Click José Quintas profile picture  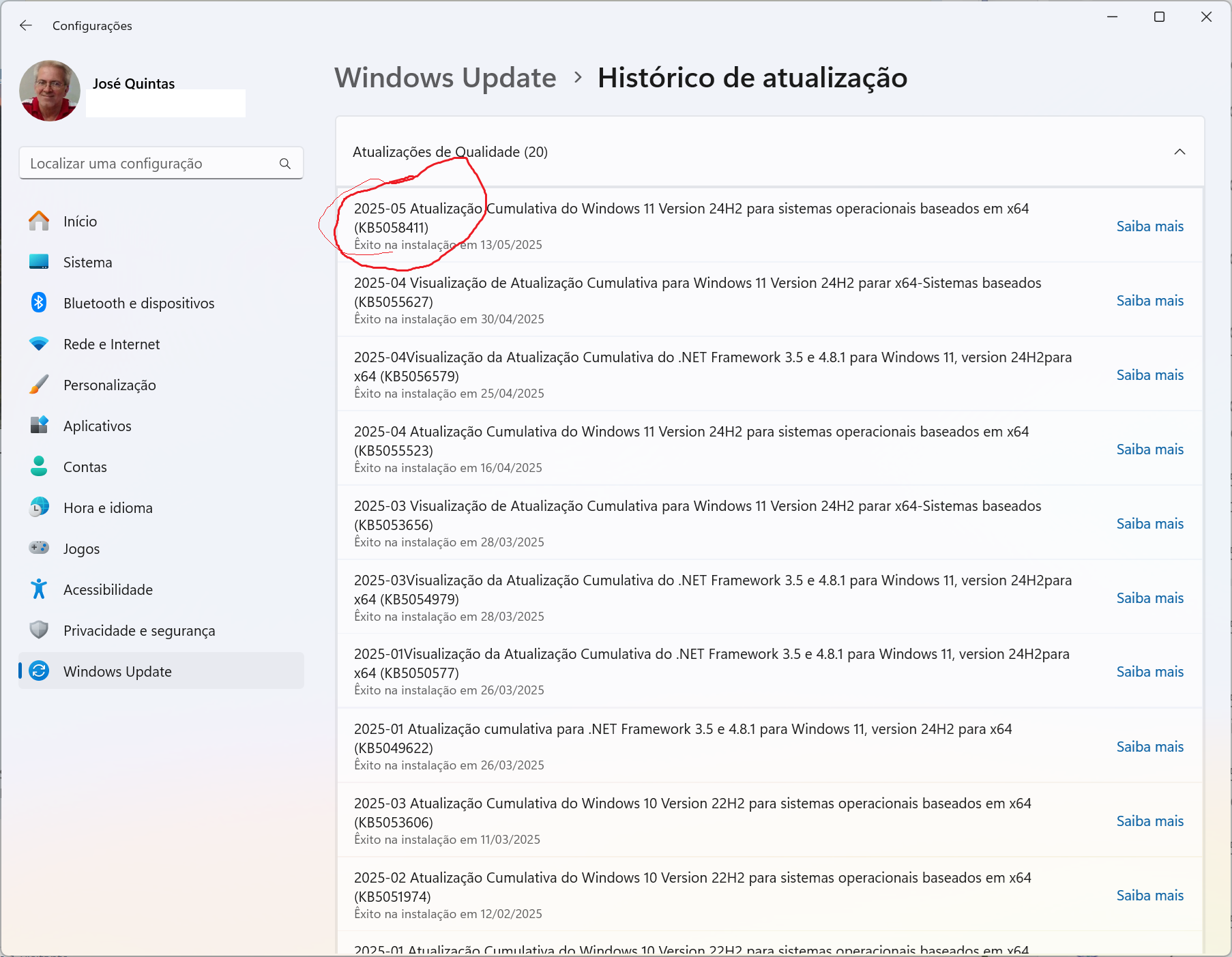(x=50, y=91)
